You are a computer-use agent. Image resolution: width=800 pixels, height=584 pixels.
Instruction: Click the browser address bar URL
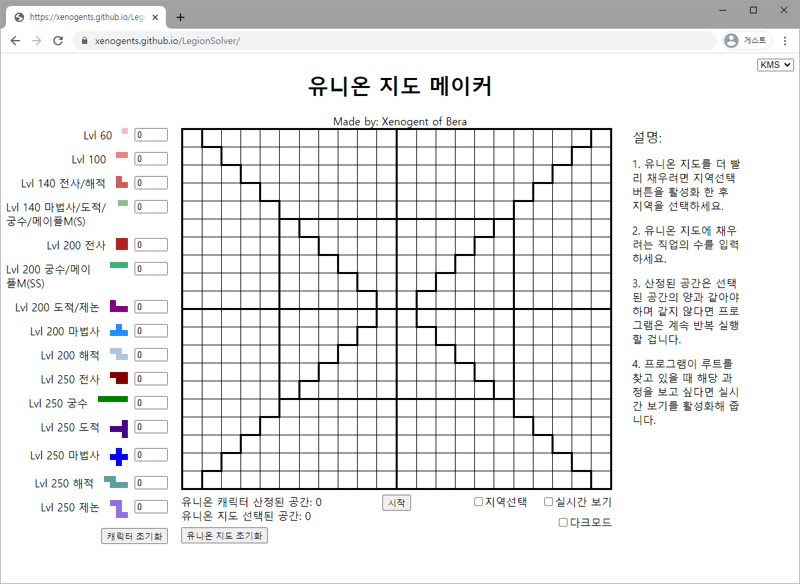click(x=167, y=41)
